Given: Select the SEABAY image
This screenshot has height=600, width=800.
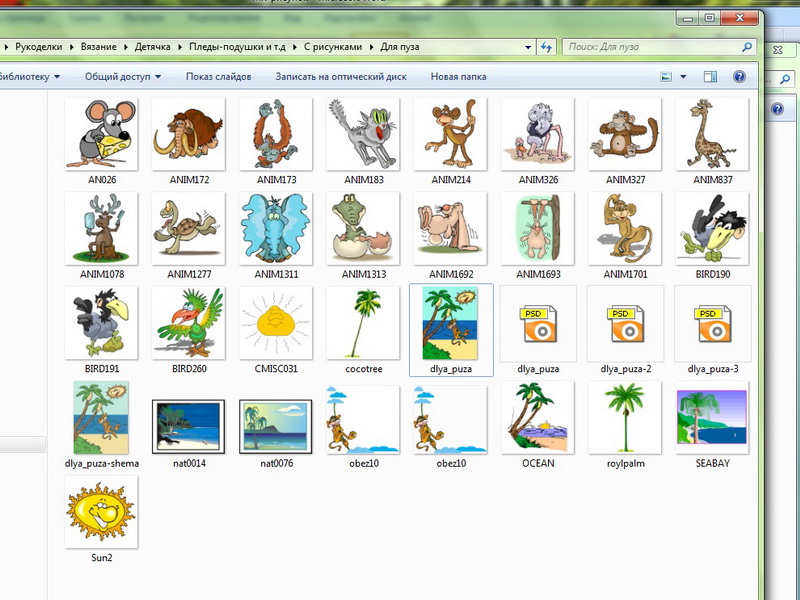Looking at the screenshot, I should coord(712,417).
